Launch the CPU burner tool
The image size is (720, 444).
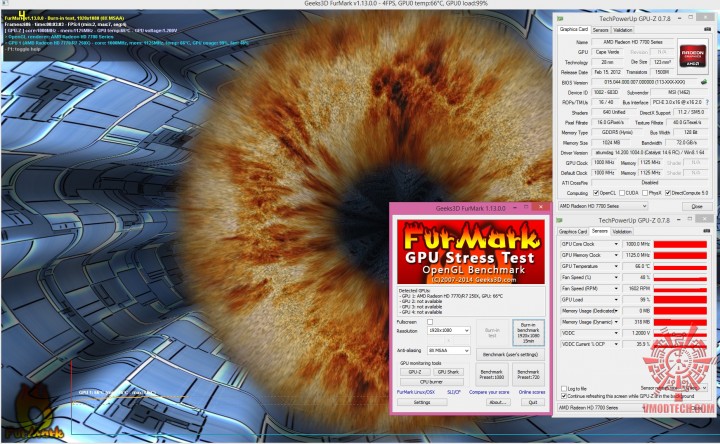(432, 382)
